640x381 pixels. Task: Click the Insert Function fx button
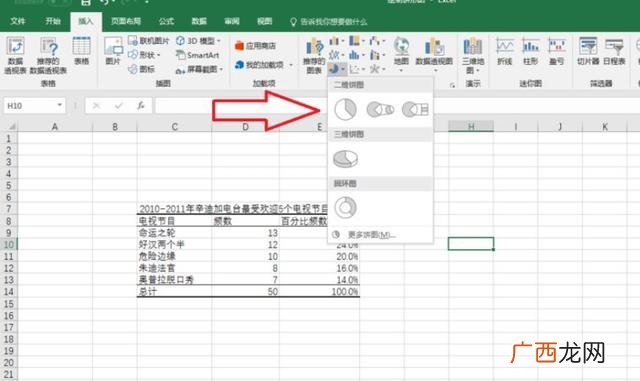coord(141,106)
